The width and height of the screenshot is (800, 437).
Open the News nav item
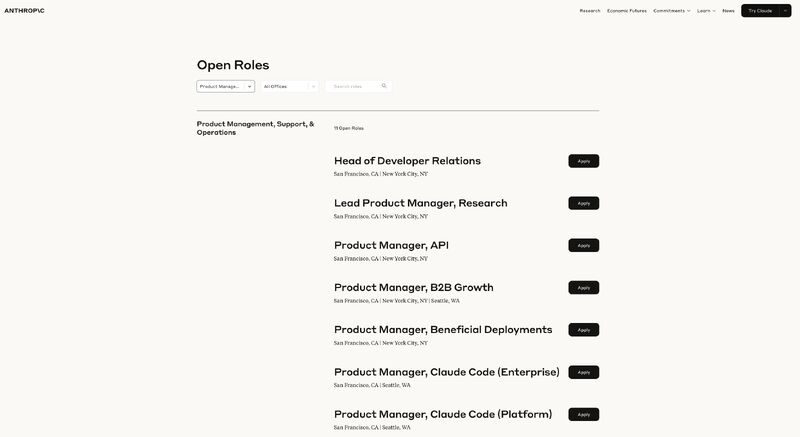click(728, 11)
